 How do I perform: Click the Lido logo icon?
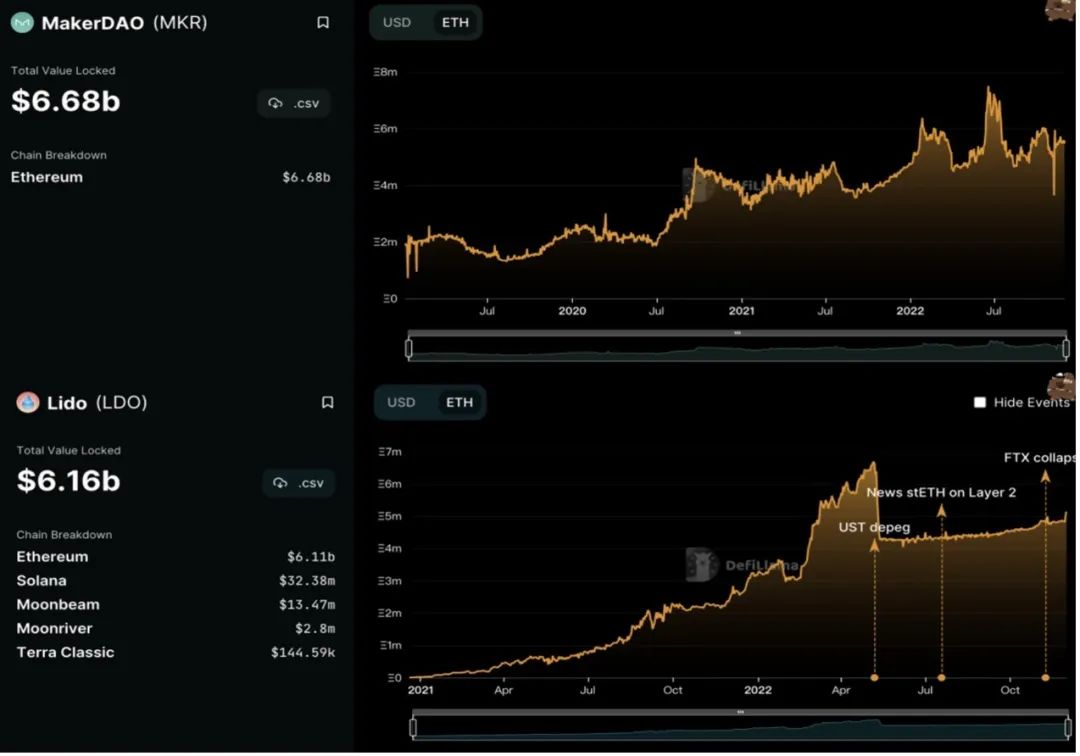pos(28,403)
